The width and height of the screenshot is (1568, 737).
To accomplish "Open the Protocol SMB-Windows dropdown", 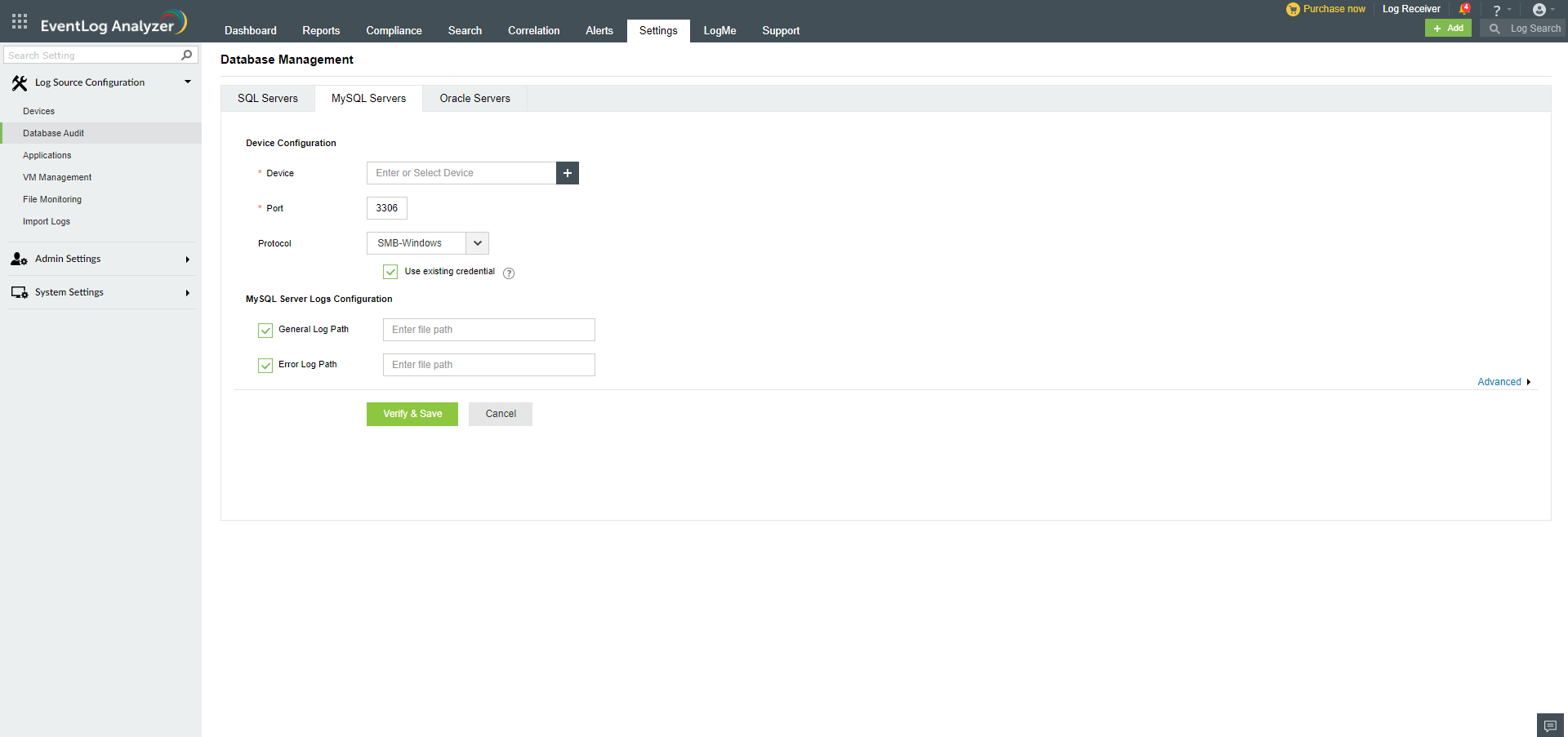I will [x=428, y=243].
